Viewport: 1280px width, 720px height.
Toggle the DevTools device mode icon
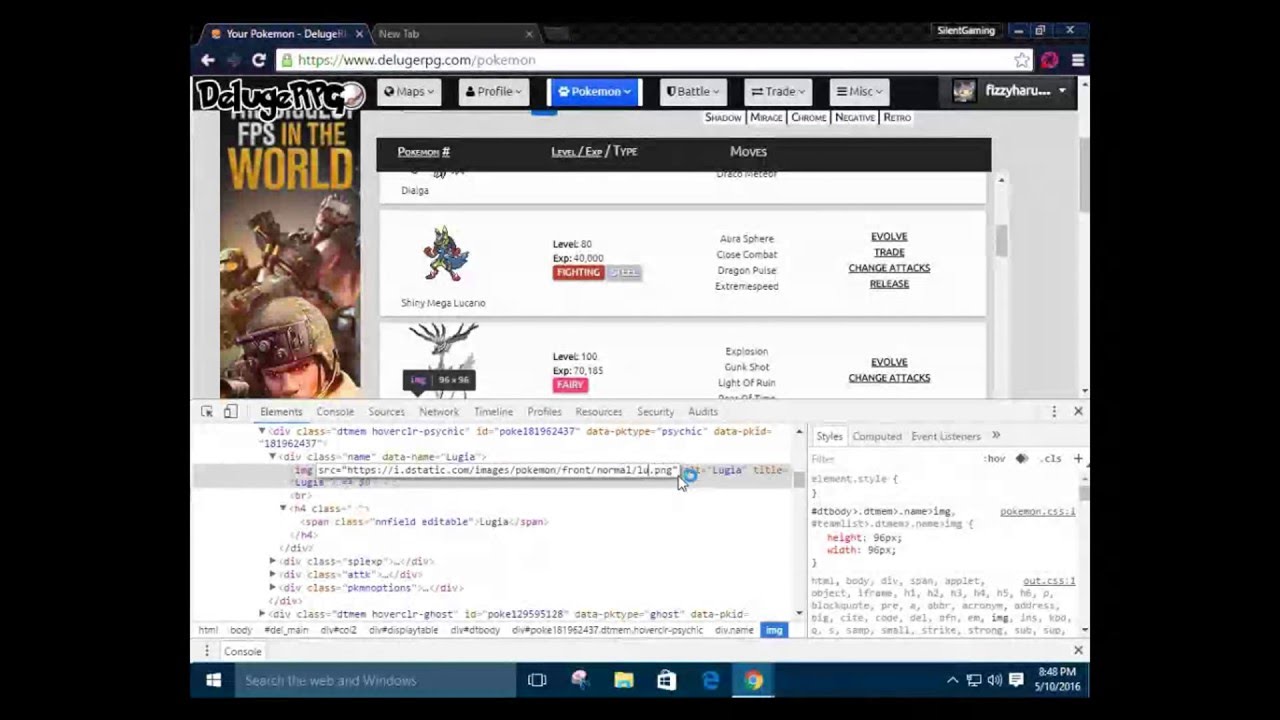click(230, 411)
